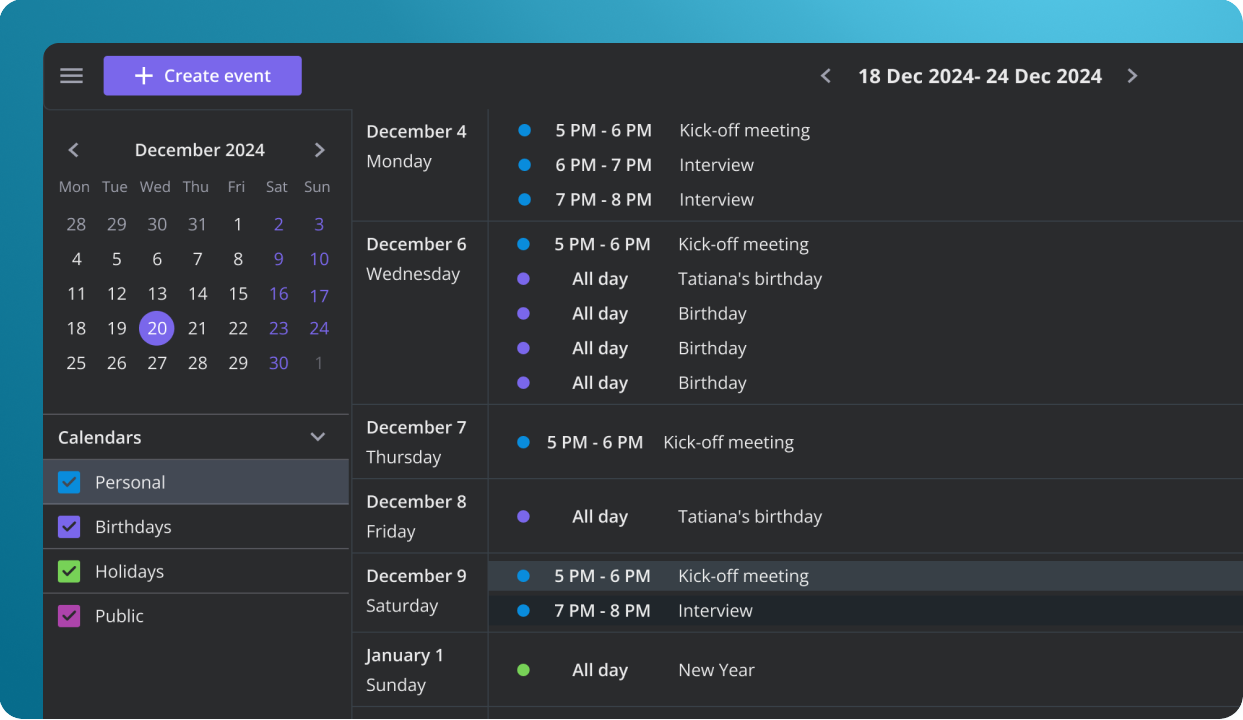This screenshot has width=1243, height=720.
Task: Show previous month in mini calendar
Action: (73, 150)
